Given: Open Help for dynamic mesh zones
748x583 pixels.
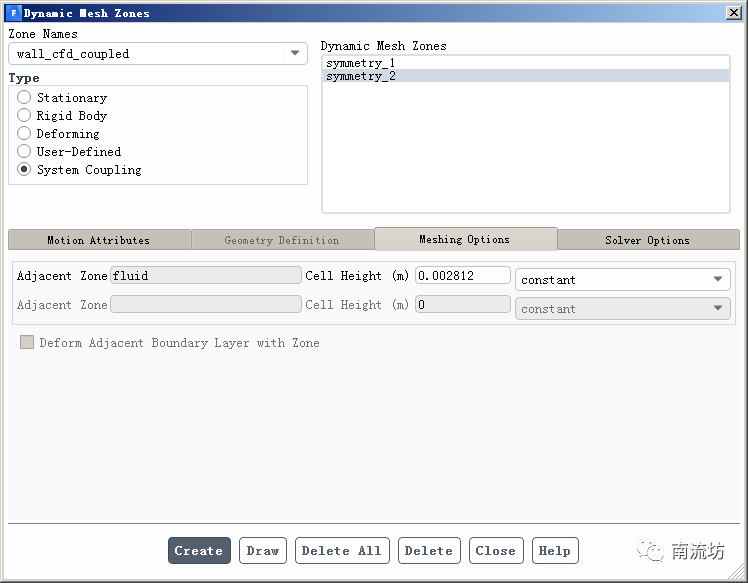Looking at the screenshot, I should [x=554, y=550].
